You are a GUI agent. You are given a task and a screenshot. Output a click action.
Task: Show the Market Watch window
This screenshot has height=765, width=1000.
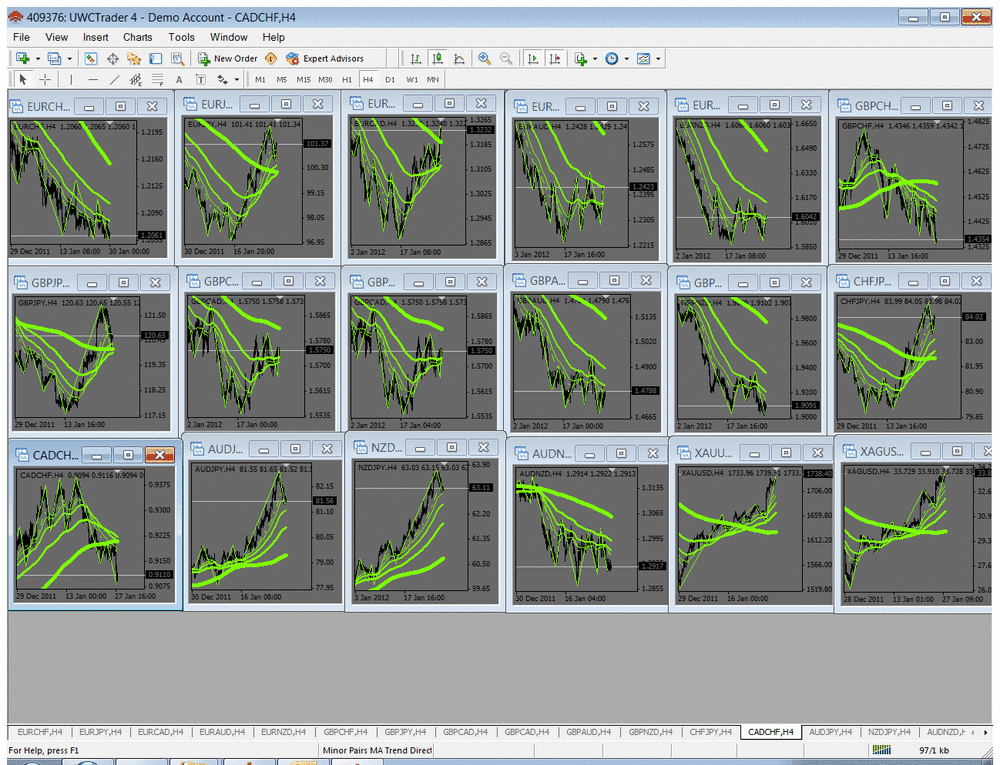[x=91, y=59]
